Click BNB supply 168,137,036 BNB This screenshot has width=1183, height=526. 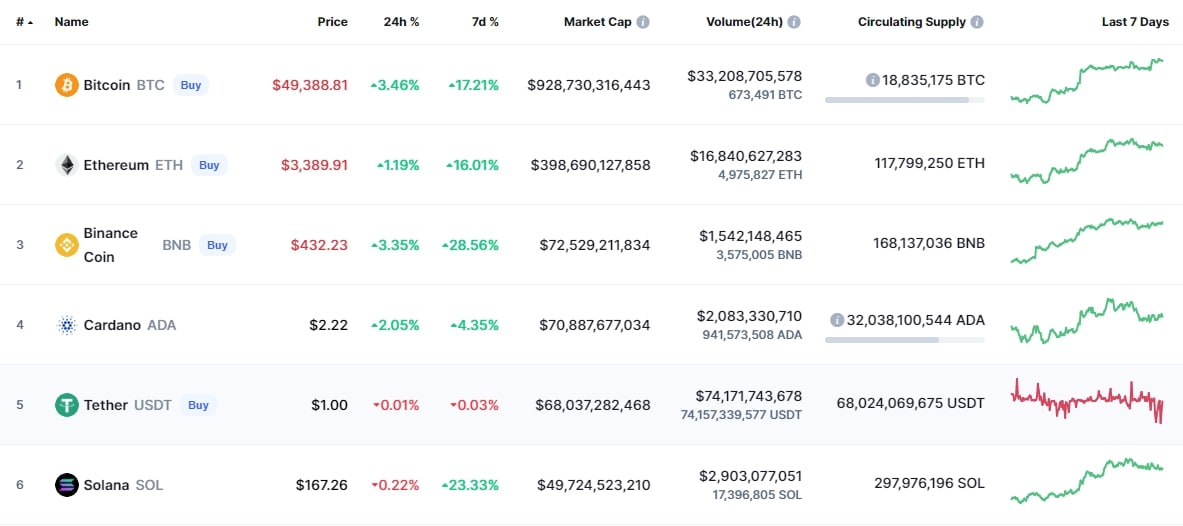coord(928,243)
